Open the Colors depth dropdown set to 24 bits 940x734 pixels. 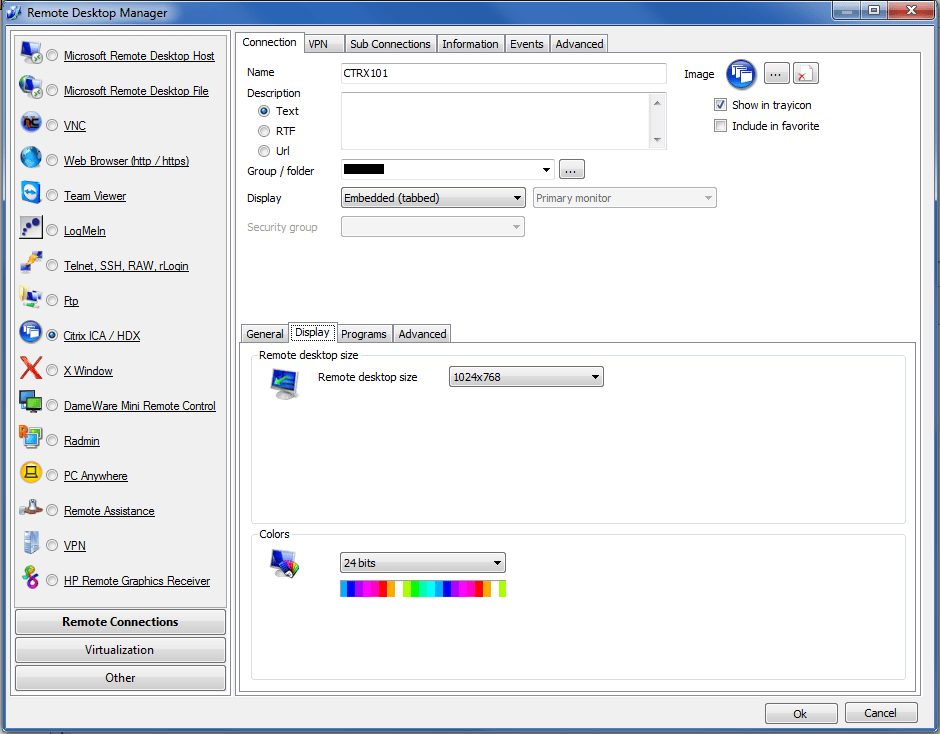pyautogui.click(x=422, y=562)
